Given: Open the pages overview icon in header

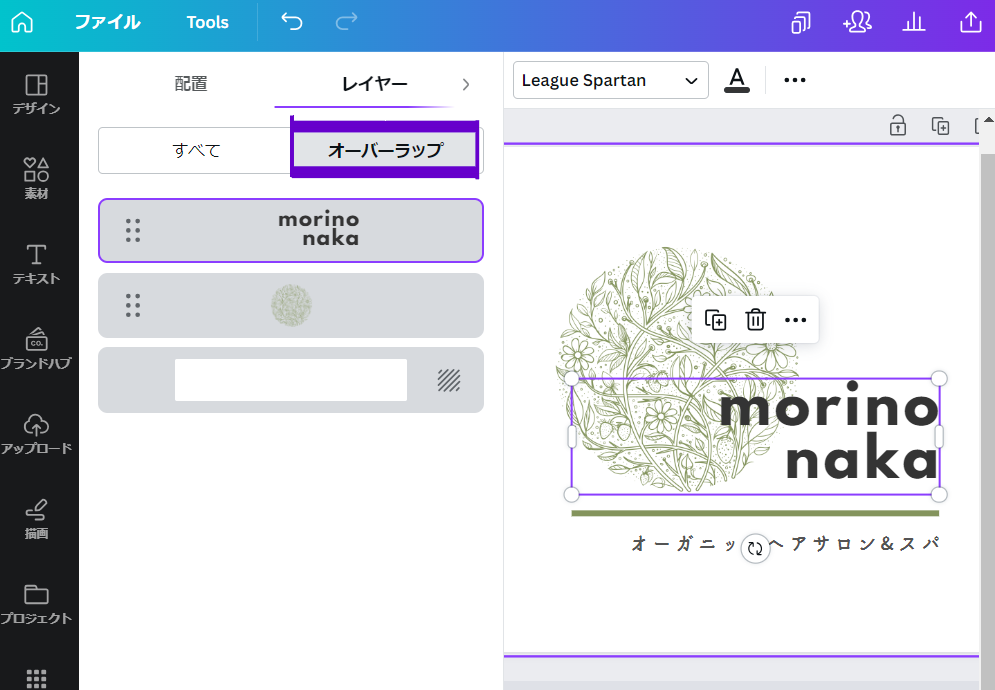Looking at the screenshot, I should (800, 23).
